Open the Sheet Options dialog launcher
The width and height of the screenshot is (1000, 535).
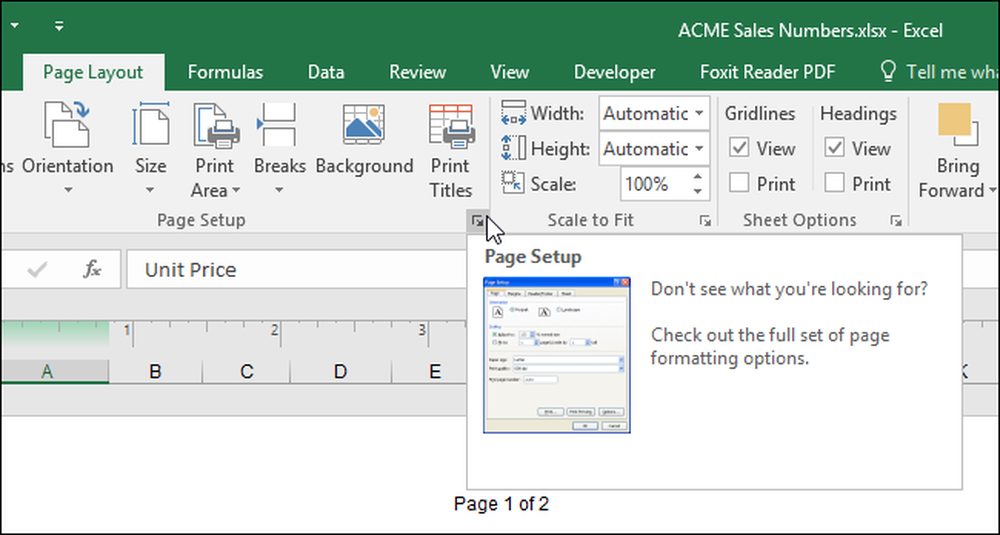click(x=896, y=221)
